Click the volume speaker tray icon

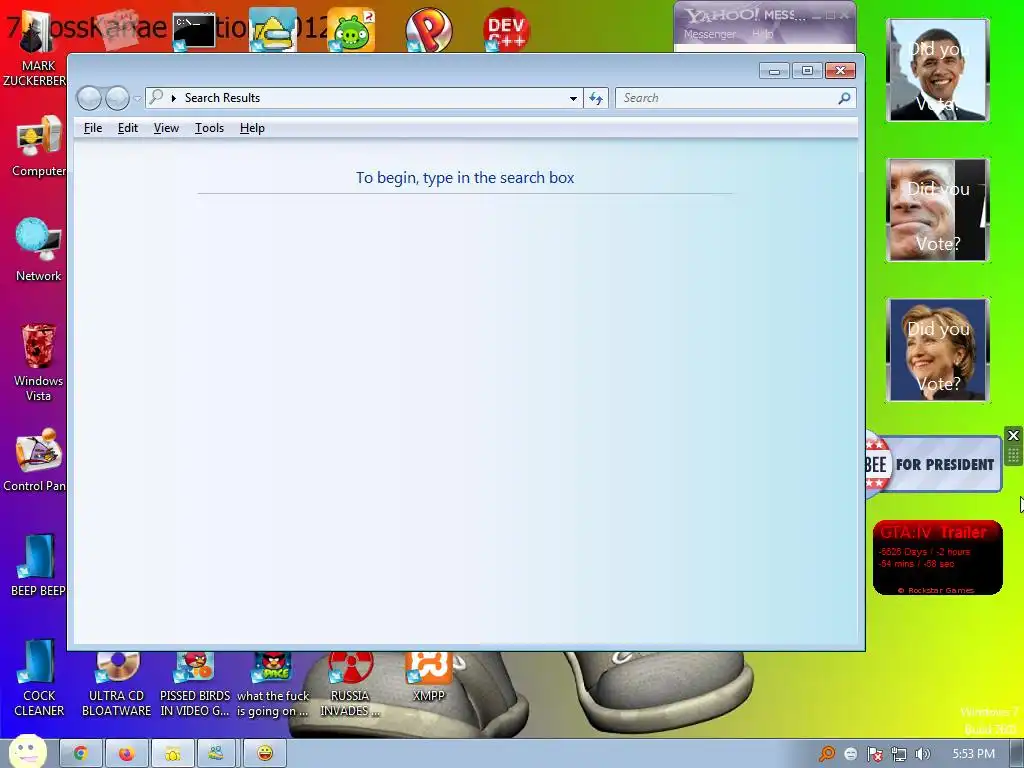922,754
